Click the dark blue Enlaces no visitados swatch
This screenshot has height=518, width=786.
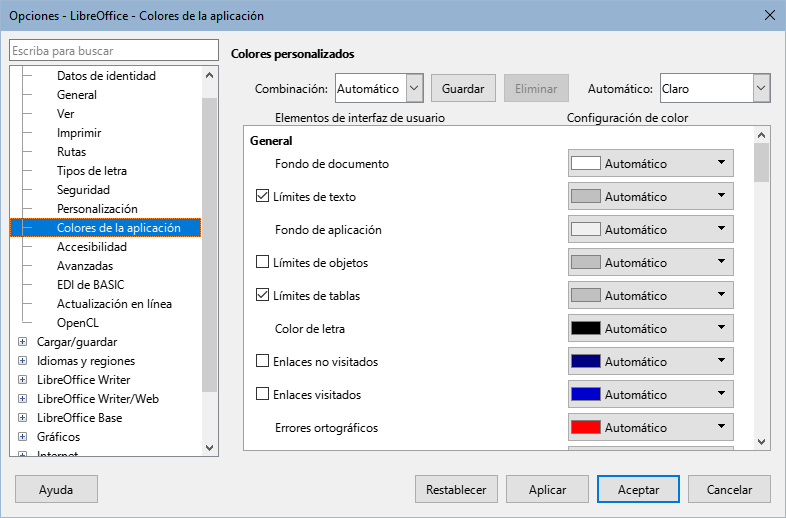tap(585, 361)
